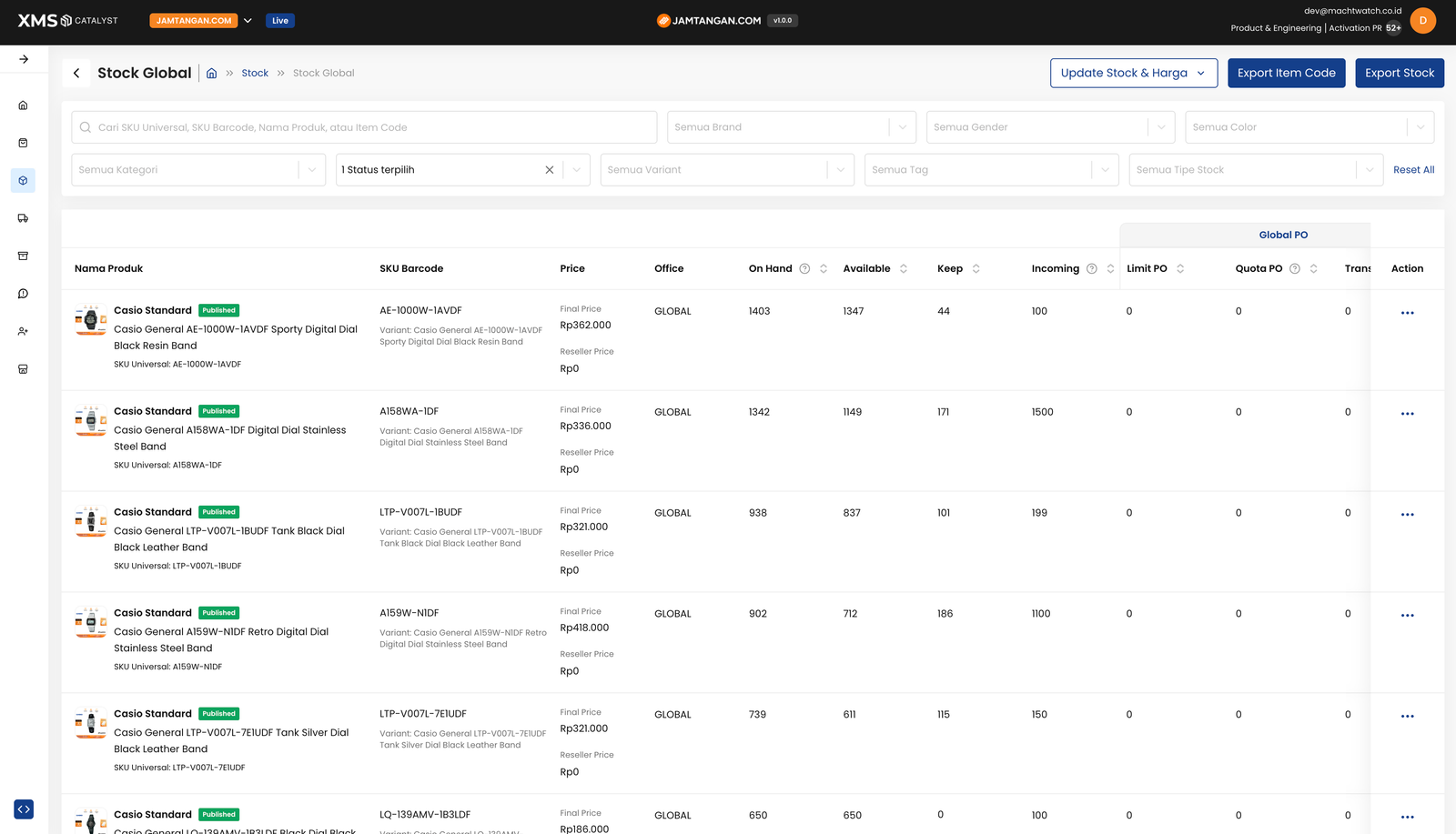Open the Semua Kategori dropdown
The image size is (1456, 834).
(198, 170)
